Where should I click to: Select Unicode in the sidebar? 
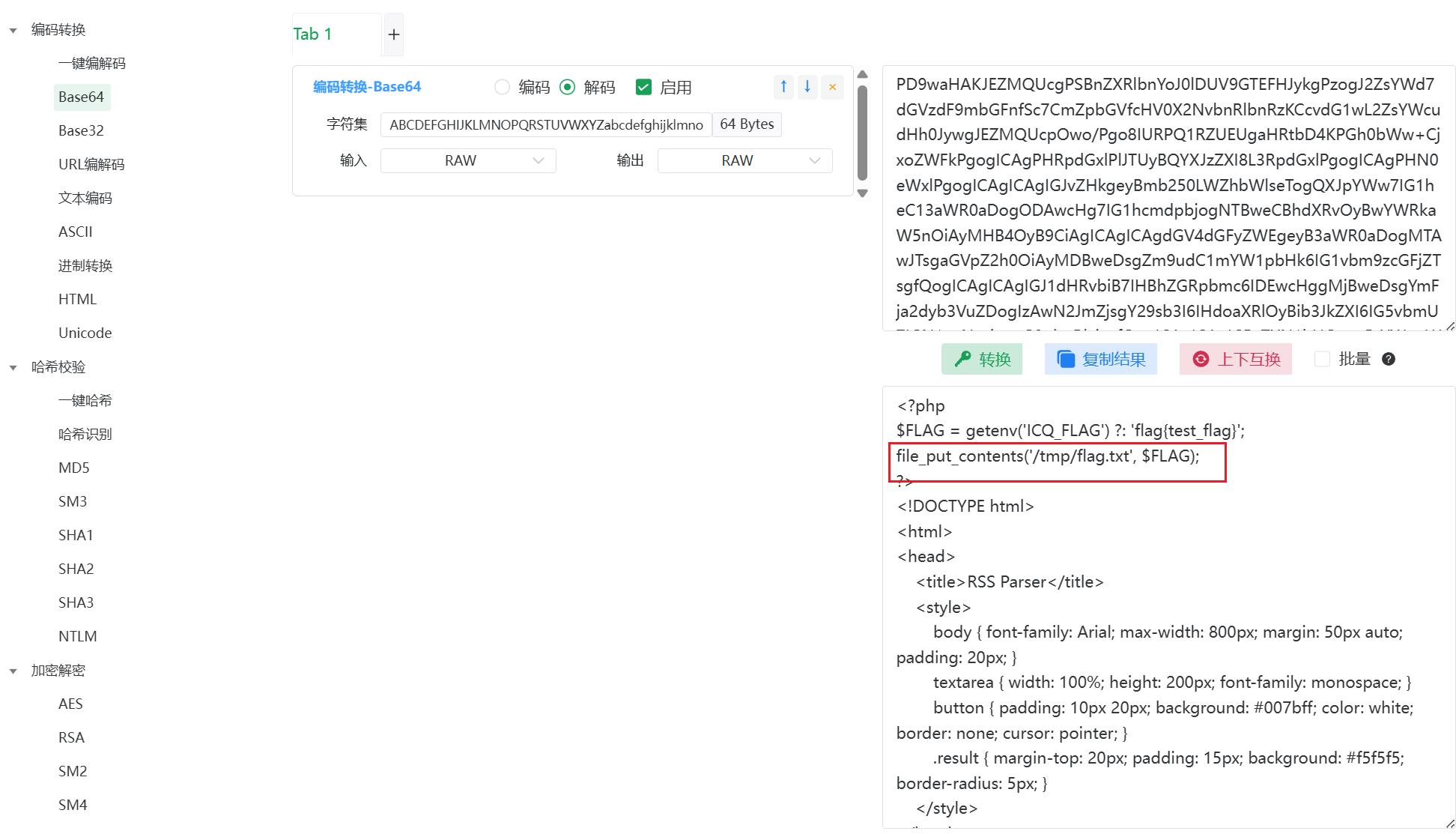85,333
